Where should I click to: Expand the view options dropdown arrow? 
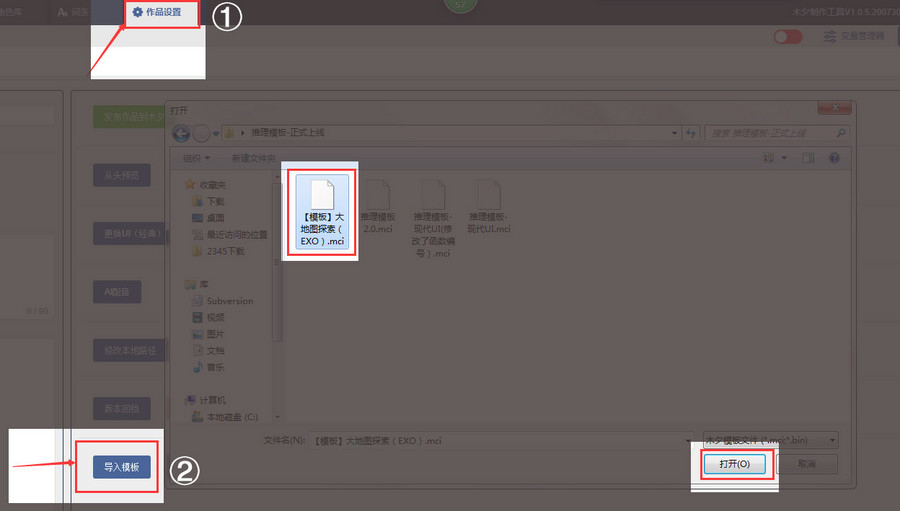pyautogui.click(x=785, y=158)
